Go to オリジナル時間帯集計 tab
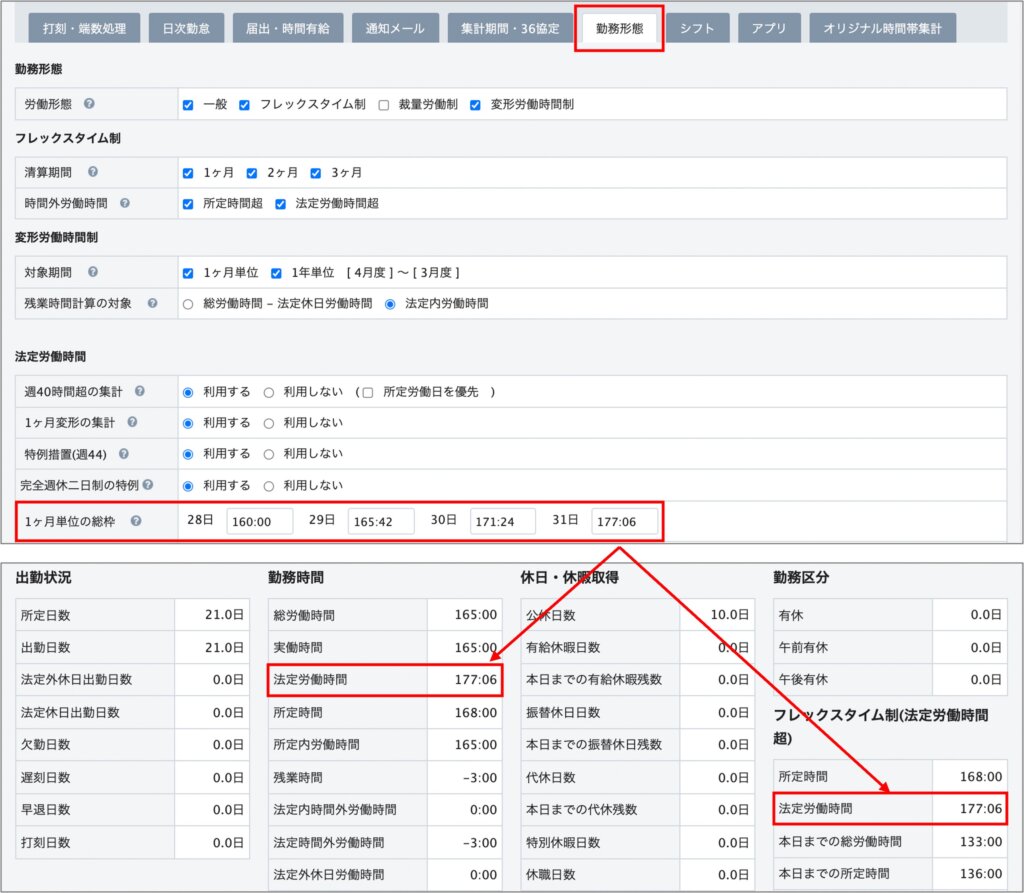Screen dimensions: 1024x893 coord(882,28)
